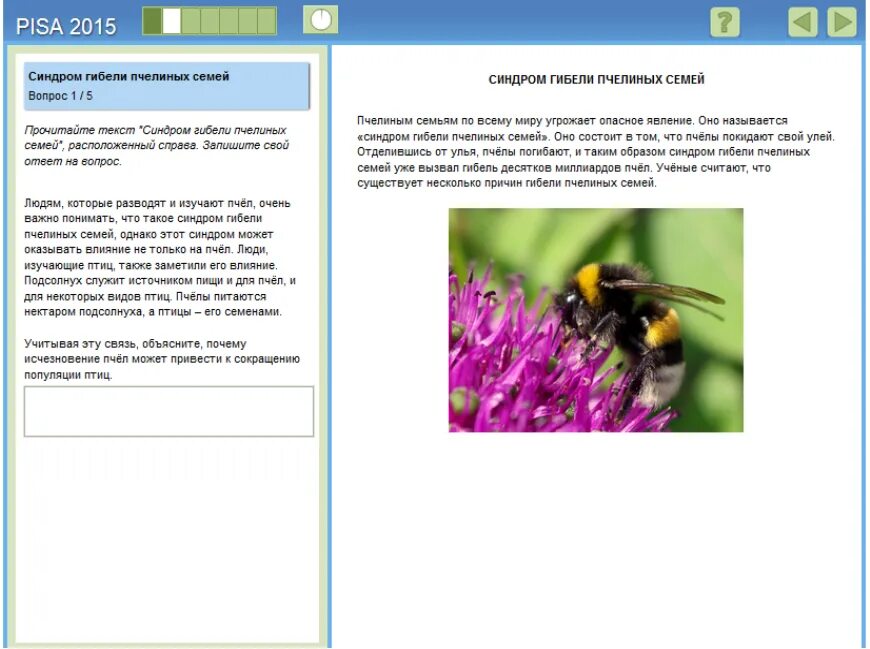Open the help question mark icon
The height and width of the screenshot is (649, 870).
pyautogui.click(x=725, y=23)
